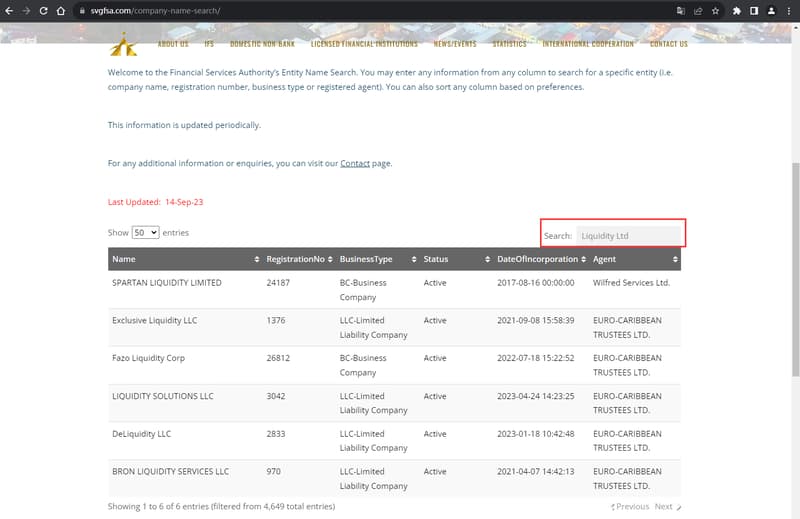The height and width of the screenshot is (519, 800).
Task: Select DeLiquidity LLC name cell
Action: tap(141, 434)
